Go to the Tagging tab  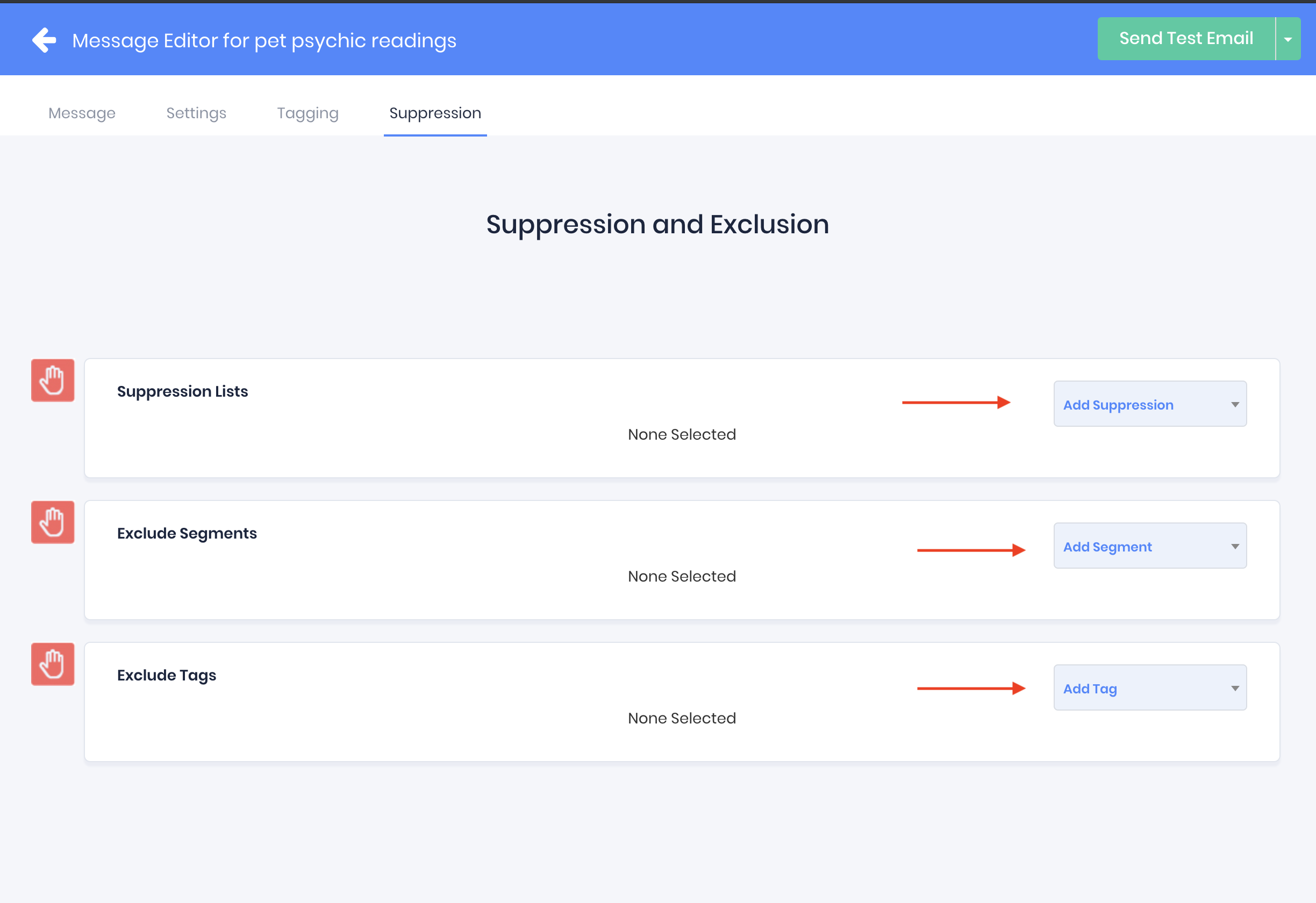pos(307,113)
